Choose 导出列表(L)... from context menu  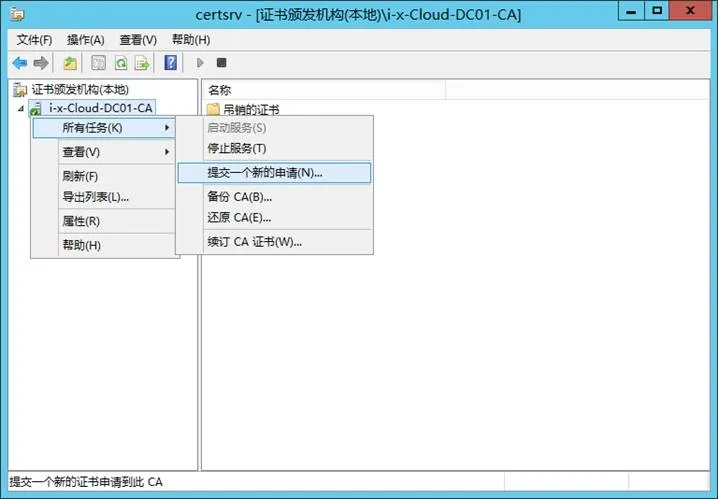(x=104, y=197)
